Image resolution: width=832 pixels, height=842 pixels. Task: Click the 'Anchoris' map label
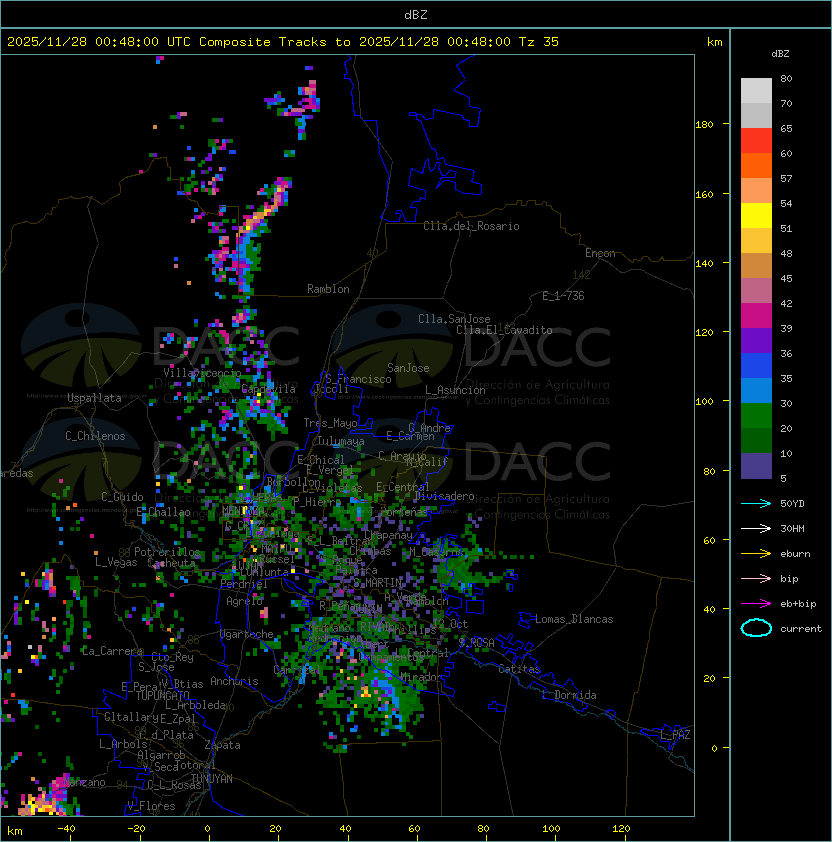(x=234, y=681)
